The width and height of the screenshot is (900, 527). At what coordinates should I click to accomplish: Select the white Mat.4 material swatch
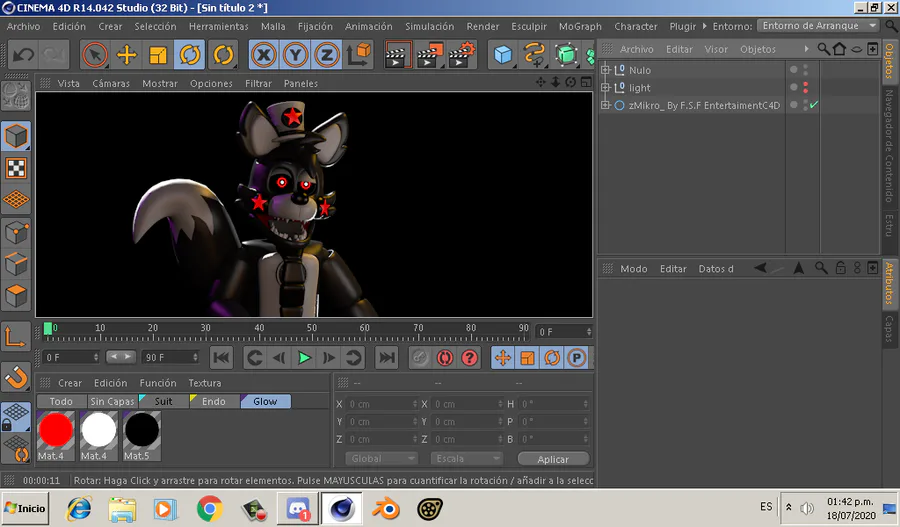pos(99,436)
